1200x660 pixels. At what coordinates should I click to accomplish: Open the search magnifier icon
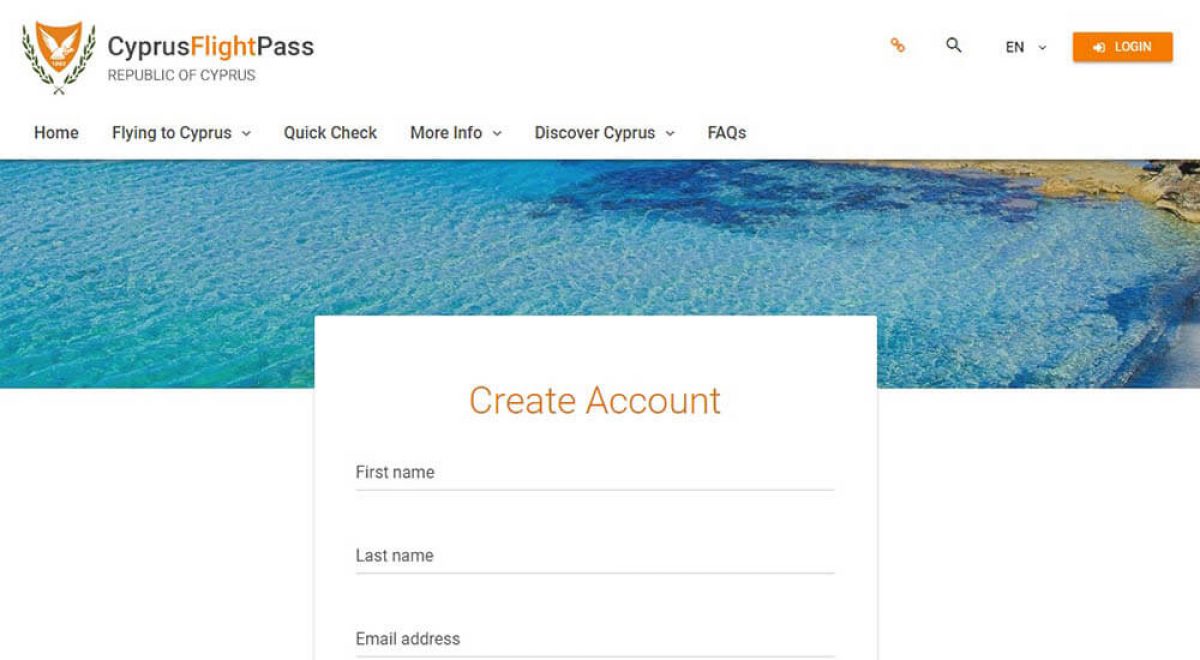pos(954,45)
